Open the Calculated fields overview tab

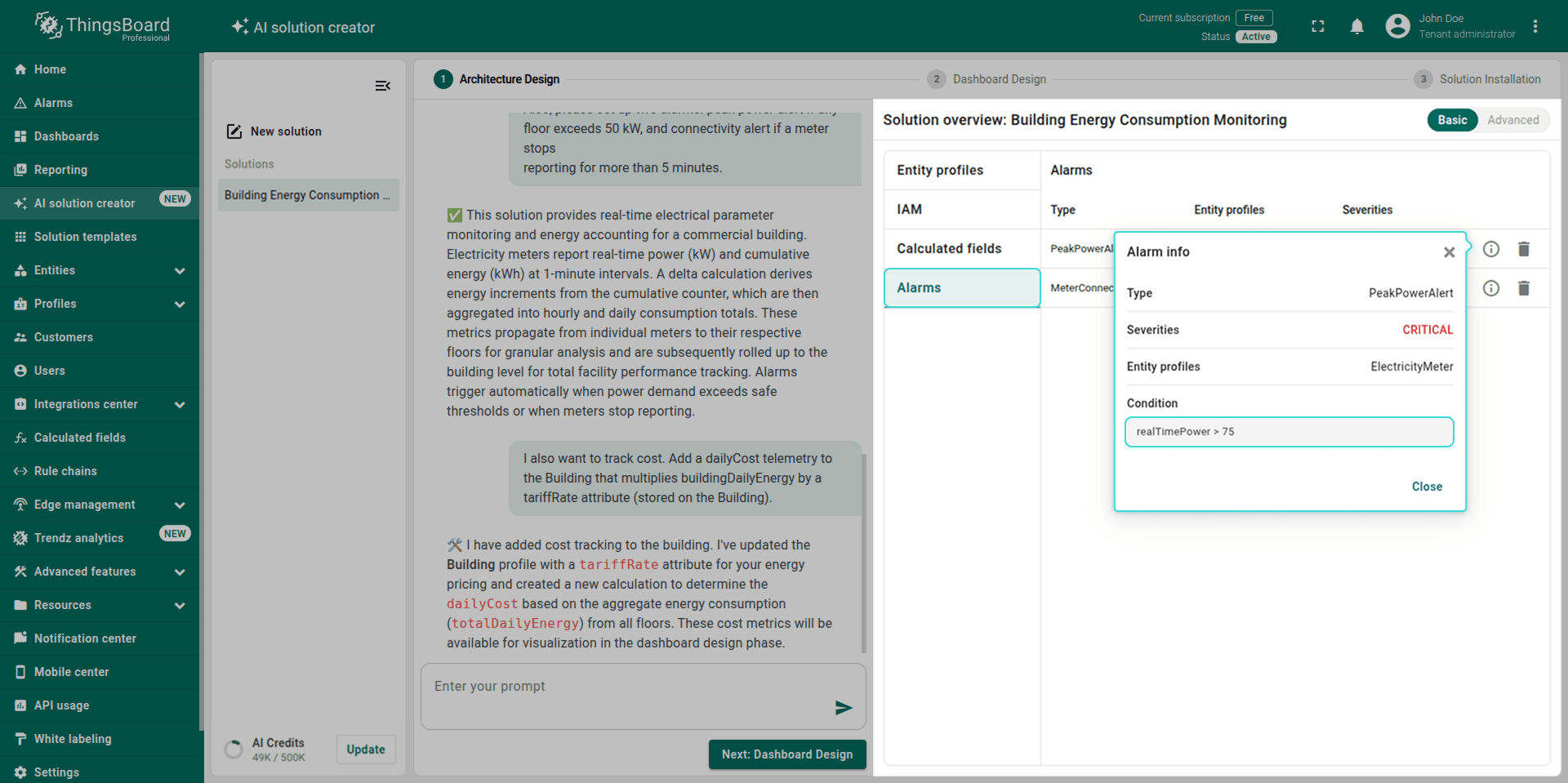[961, 249]
